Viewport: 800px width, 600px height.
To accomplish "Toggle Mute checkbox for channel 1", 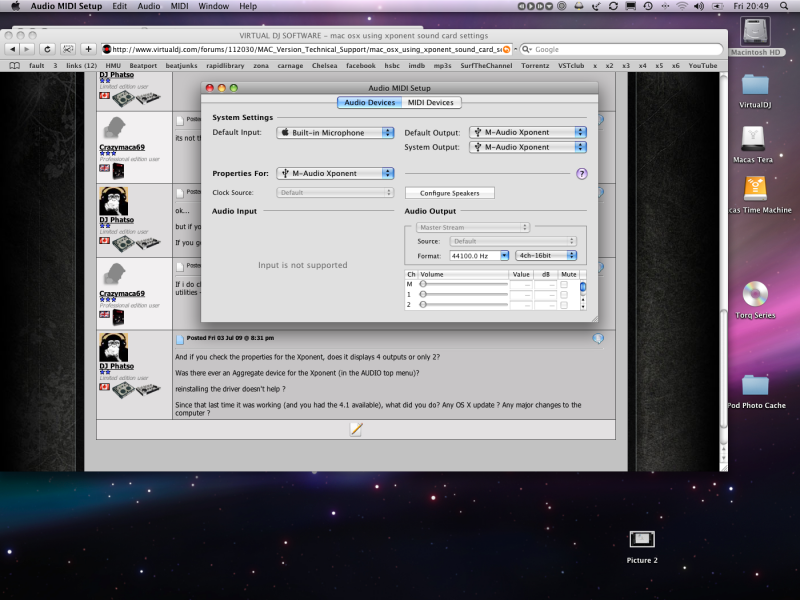I will tap(564, 294).
